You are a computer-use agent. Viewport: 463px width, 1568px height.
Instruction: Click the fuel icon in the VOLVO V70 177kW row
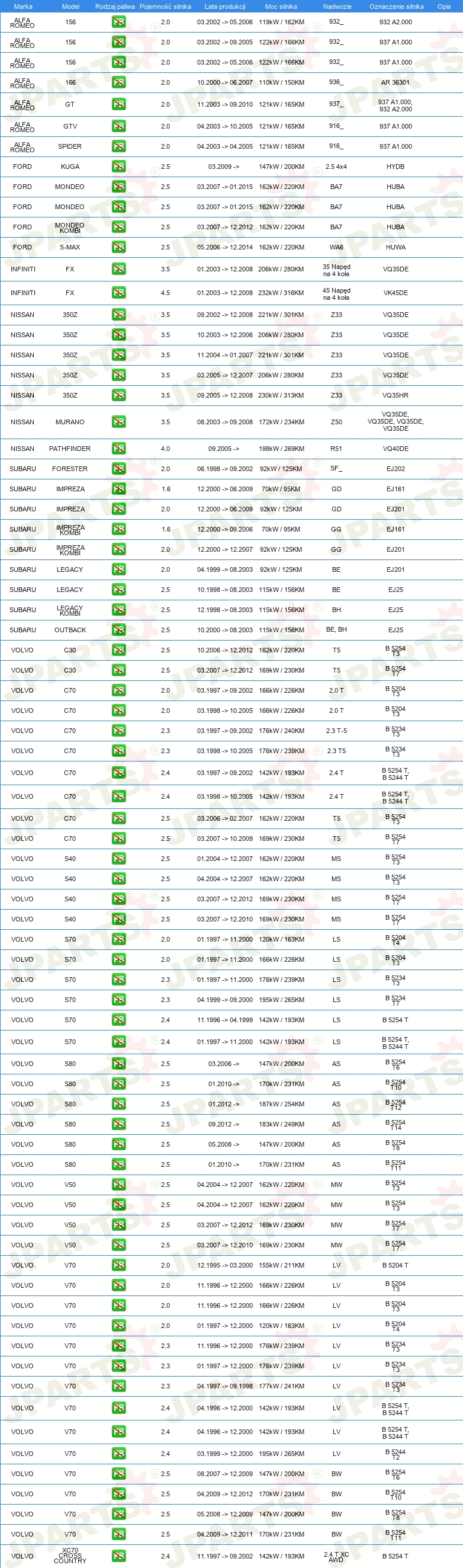coord(118,1386)
